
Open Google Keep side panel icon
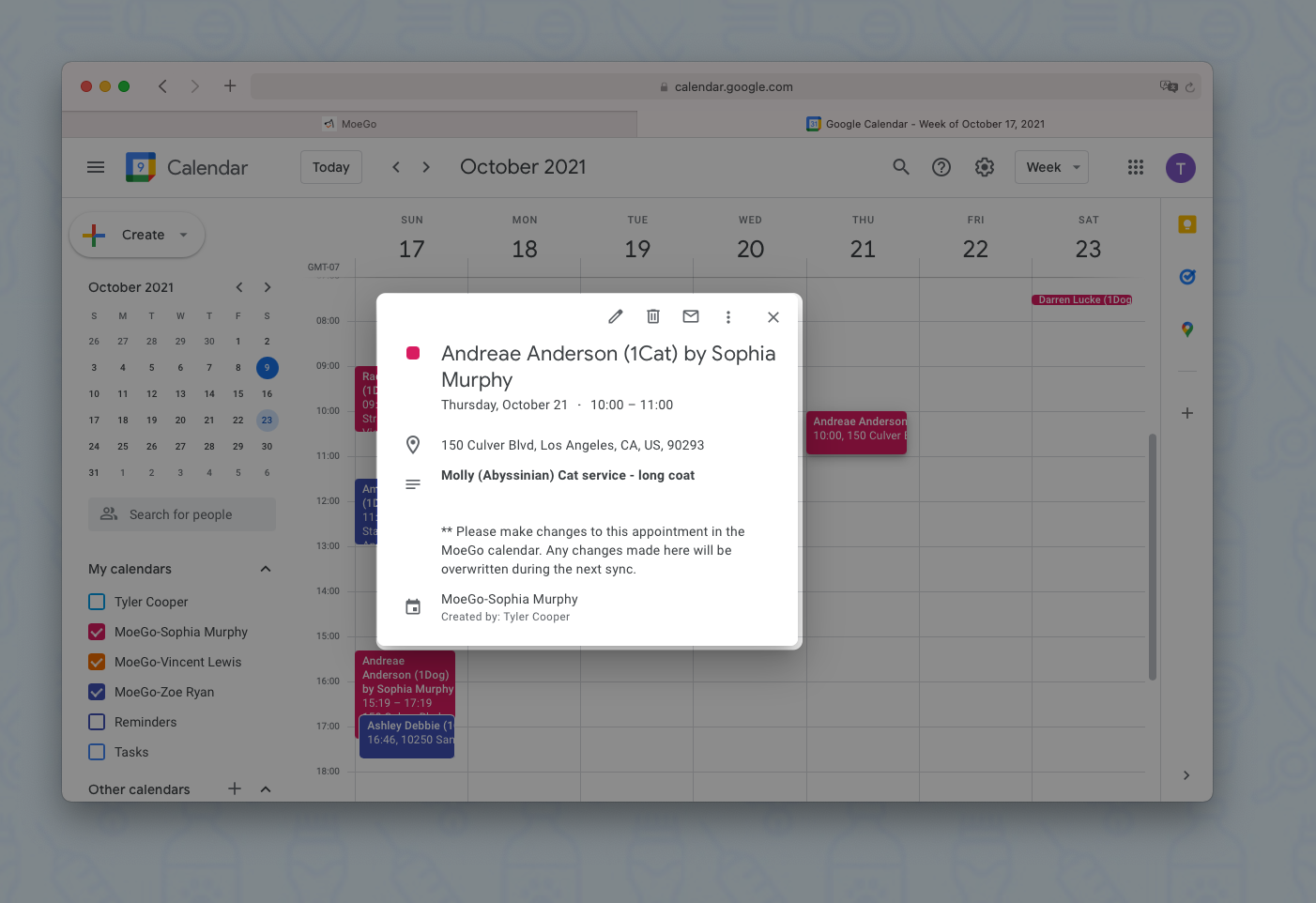point(1187,224)
